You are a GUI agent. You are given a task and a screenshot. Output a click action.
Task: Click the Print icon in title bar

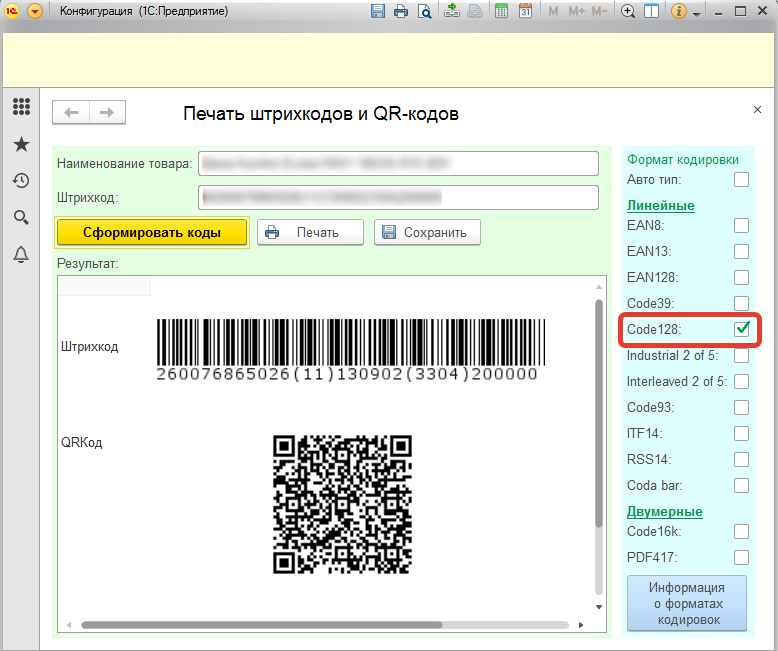tap(401, 11)
